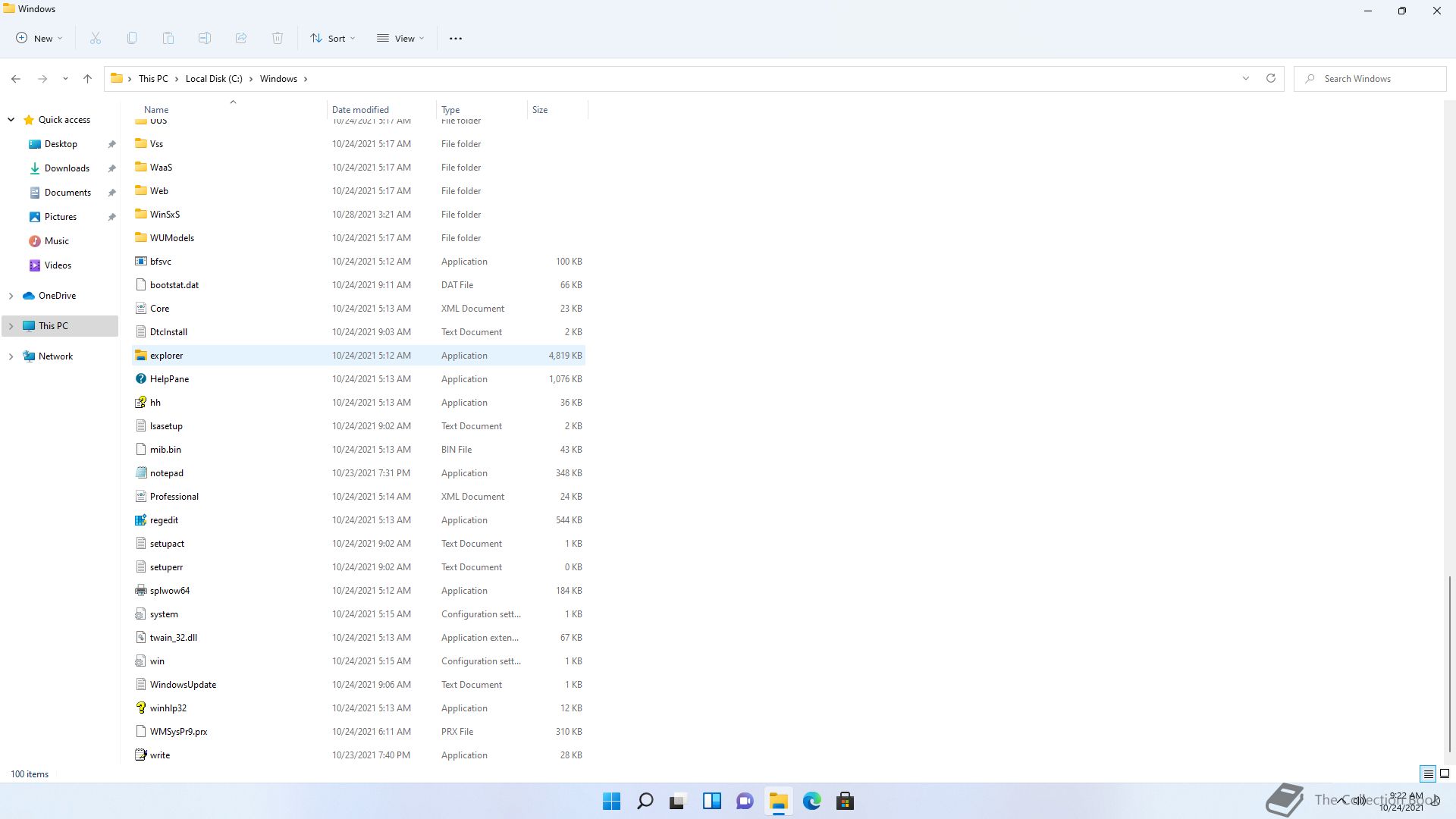Select the bfsvc application icon
The height and width of the screenshot is (819, 1456).
point(140,262)
